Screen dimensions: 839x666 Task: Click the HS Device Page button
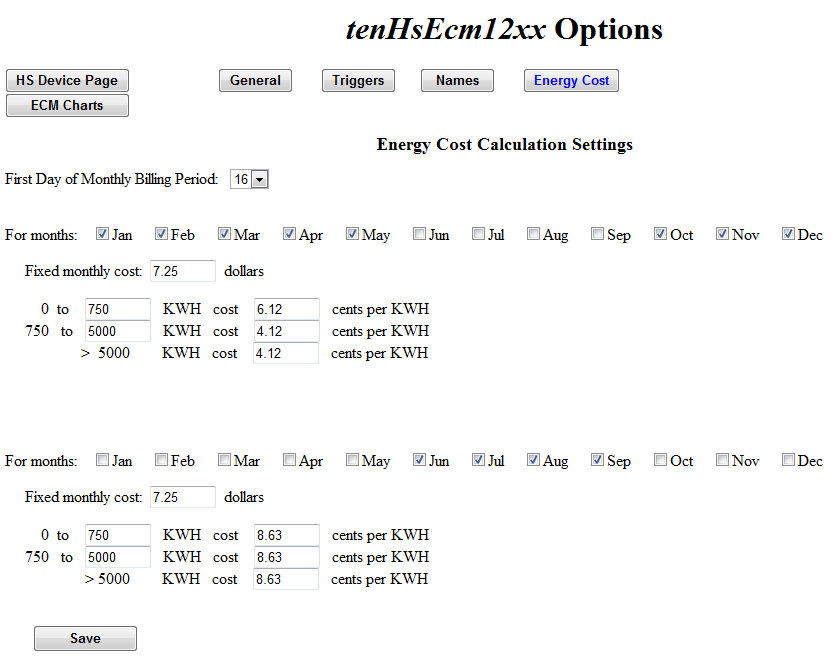pyautogui.click(x=67, y=80)
